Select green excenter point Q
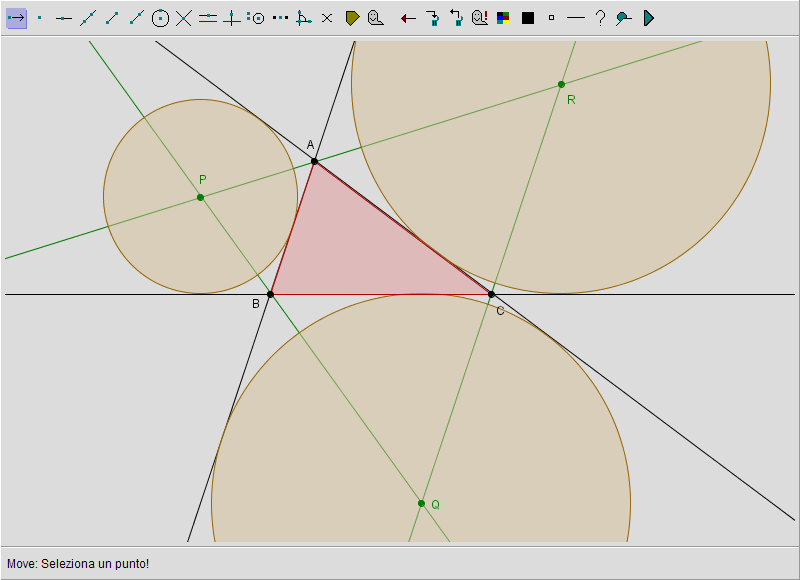The image size is (800, 580). (421, 503)
